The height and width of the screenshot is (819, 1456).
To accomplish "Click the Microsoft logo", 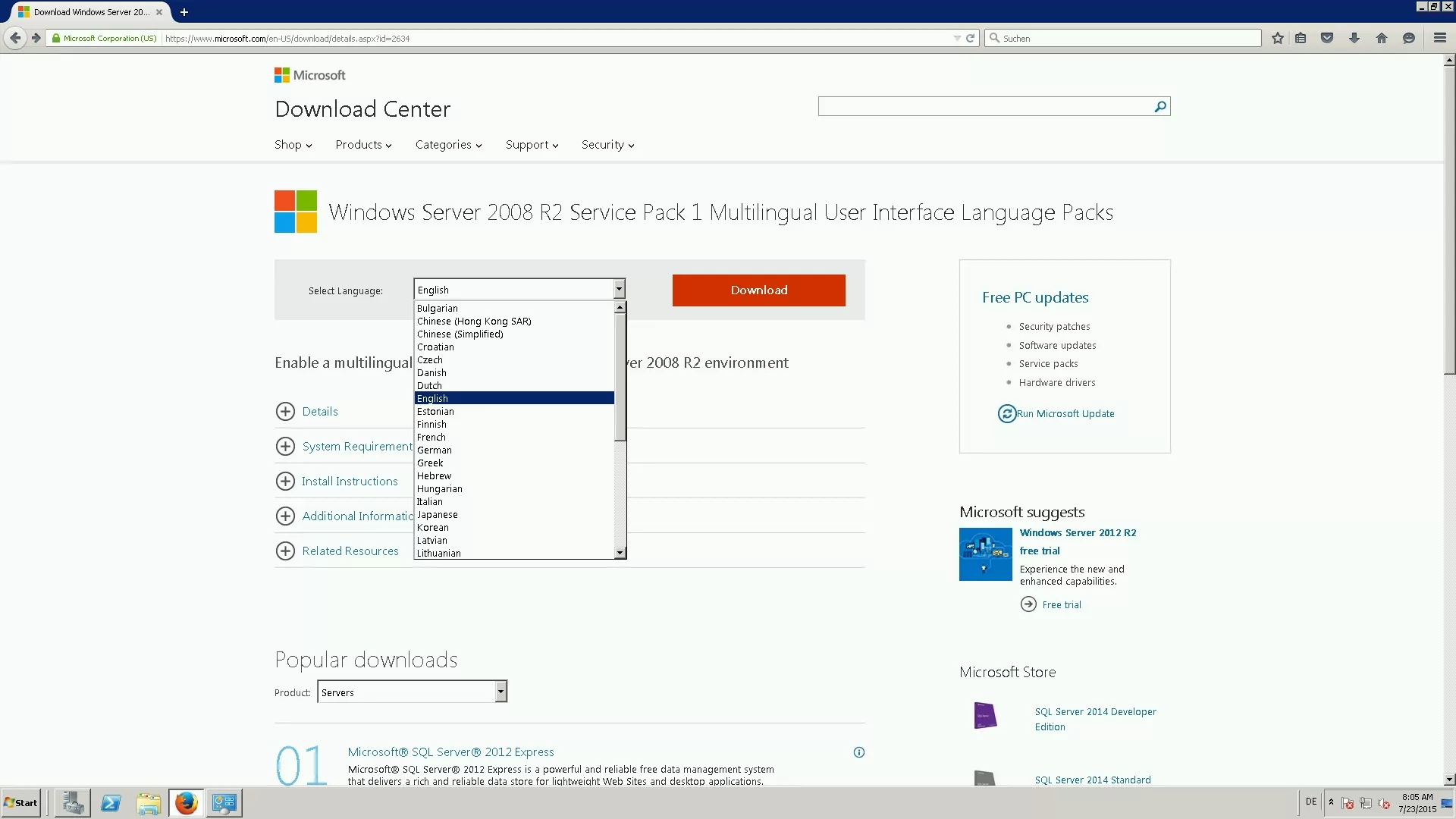I will click(x=309, y=75).
